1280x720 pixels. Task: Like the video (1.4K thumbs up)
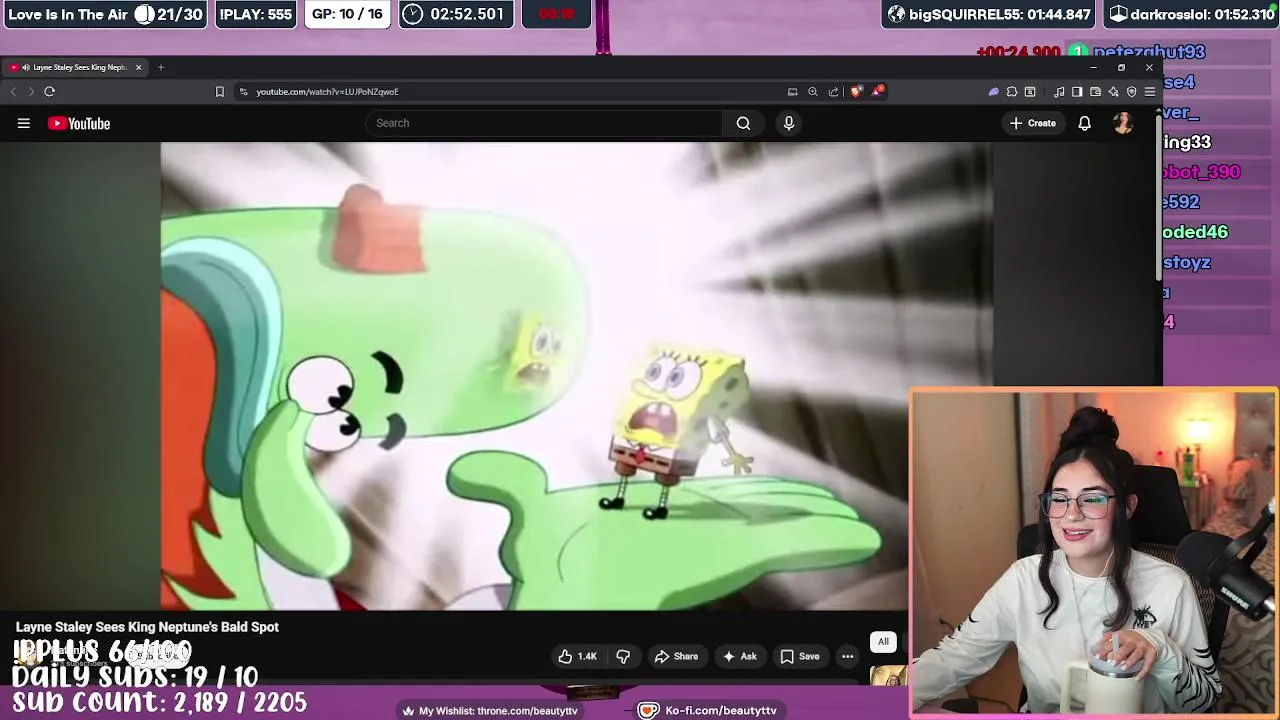point(577,656)
